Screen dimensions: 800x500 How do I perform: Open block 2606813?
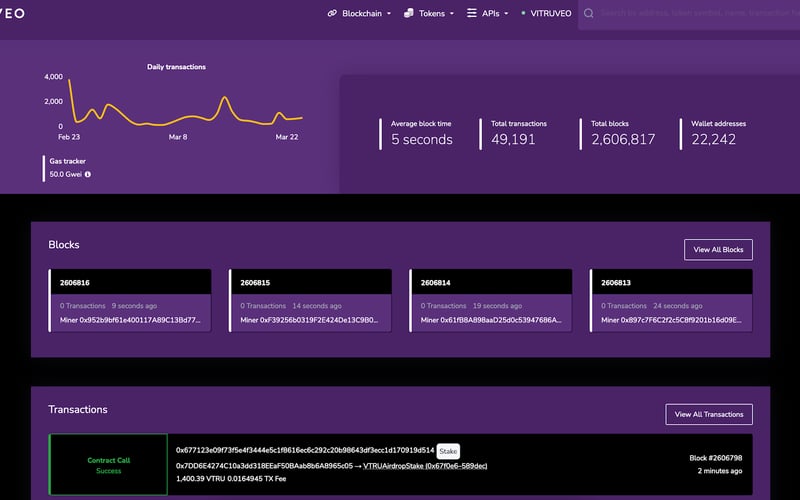pyautogui.click(x=616, y=283)
